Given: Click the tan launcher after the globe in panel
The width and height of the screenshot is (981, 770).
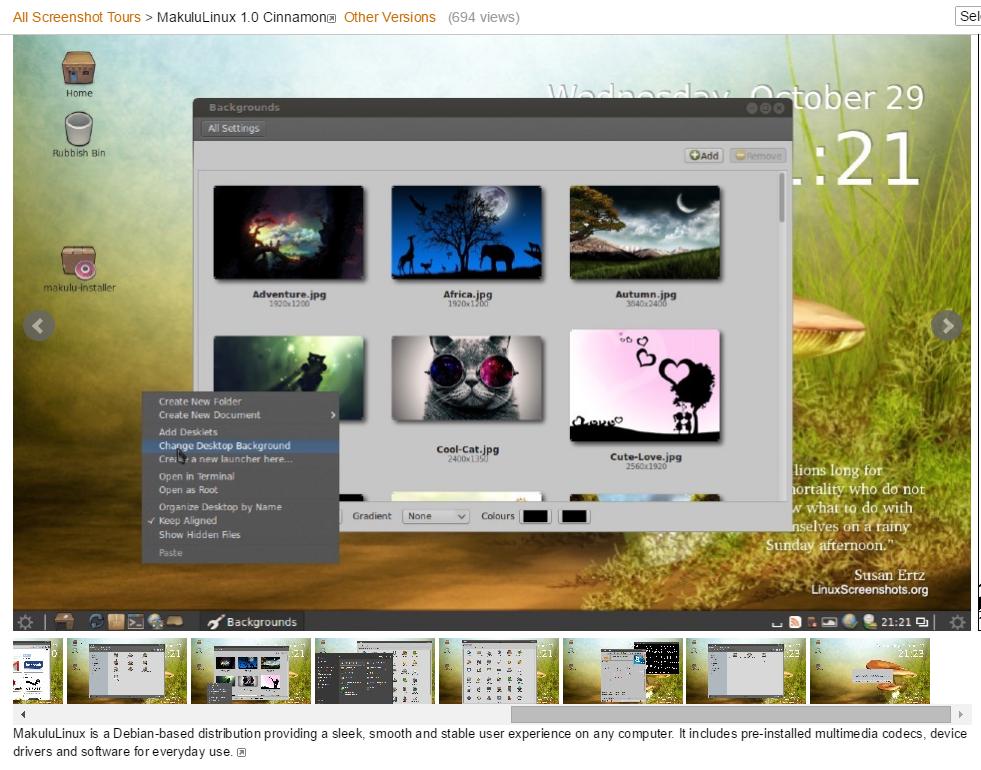Looking at the screenshot, I should click(x=175, y=621).
